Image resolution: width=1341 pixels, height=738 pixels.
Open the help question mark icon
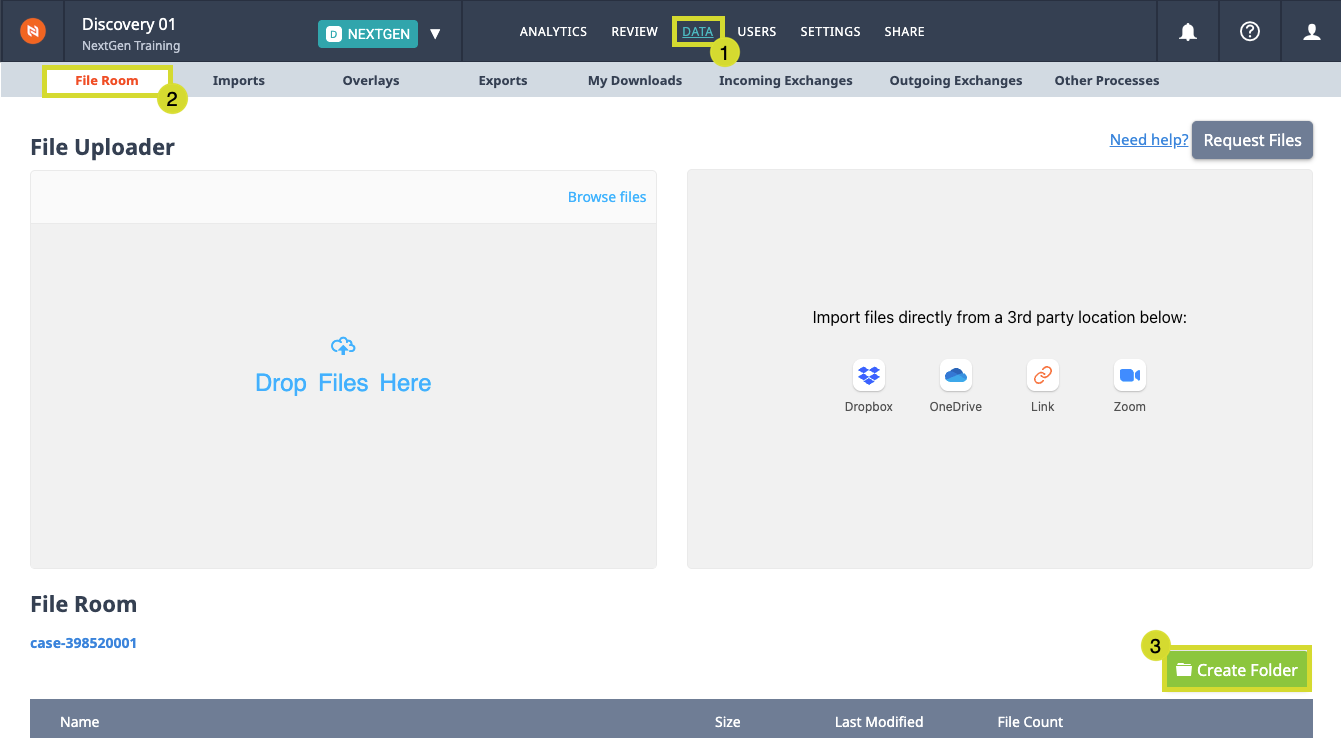point(1249,31)
